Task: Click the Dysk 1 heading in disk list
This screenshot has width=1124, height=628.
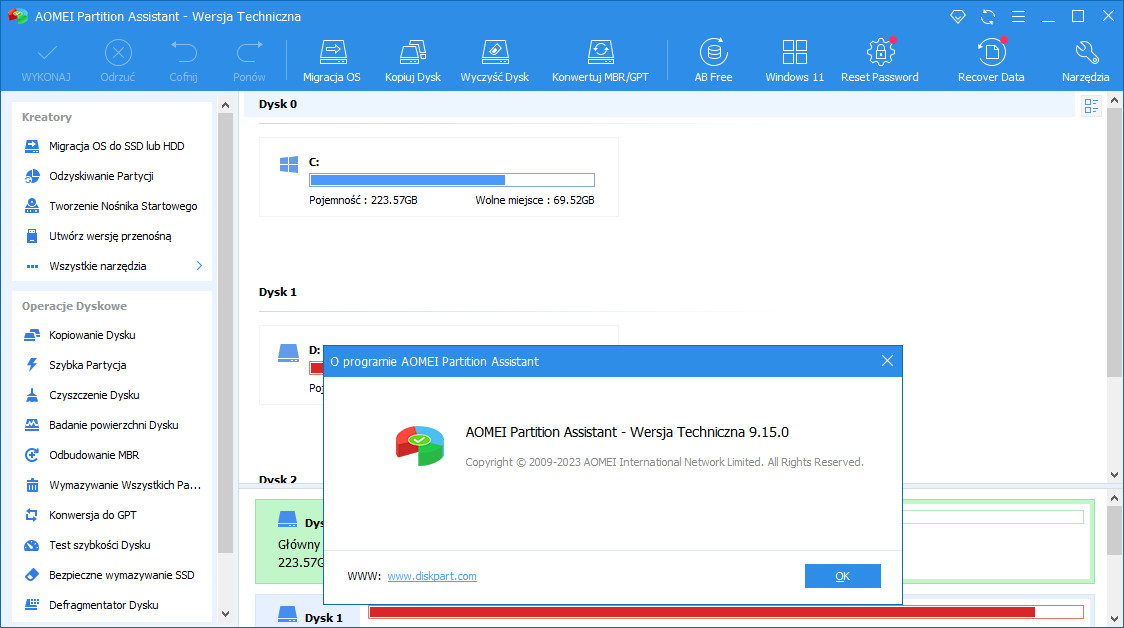Action: [278, 292]
